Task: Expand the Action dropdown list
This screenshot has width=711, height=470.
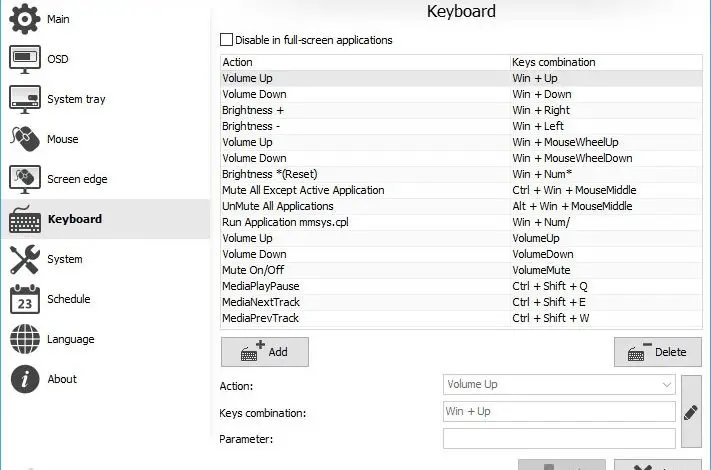Action: pyautogui.click(x=666, y=384)
